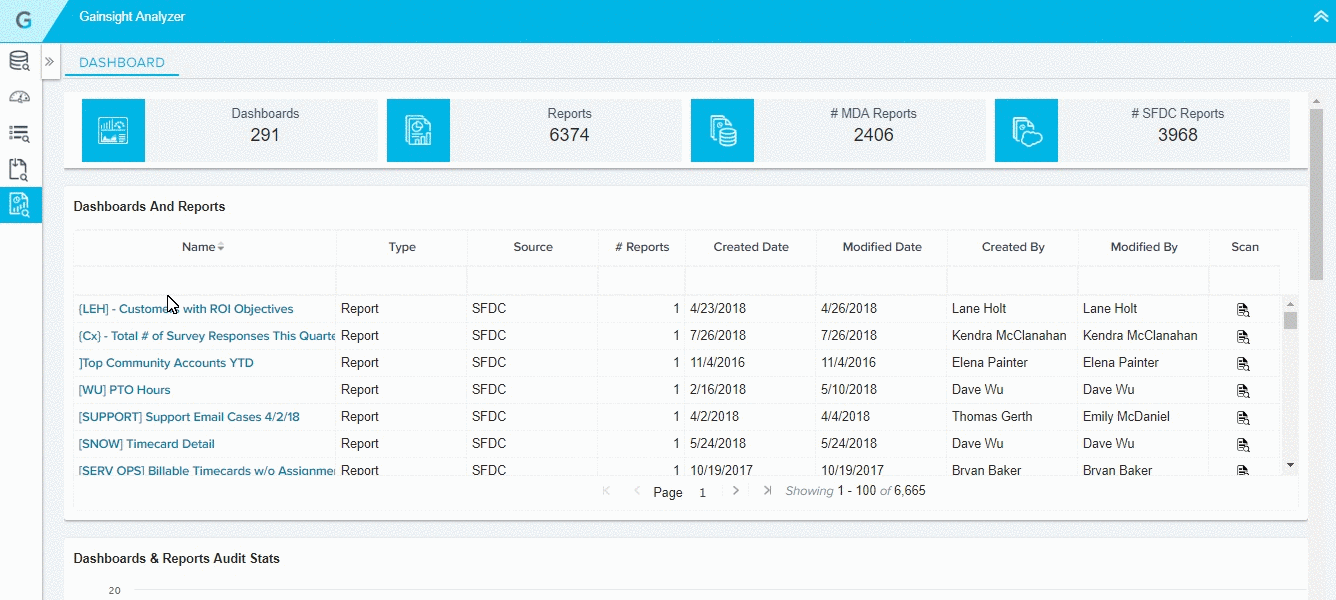The image size is (1336, 600).
Task: Click the Source column header
Action: pyautogui.click(x=533, y=247)
